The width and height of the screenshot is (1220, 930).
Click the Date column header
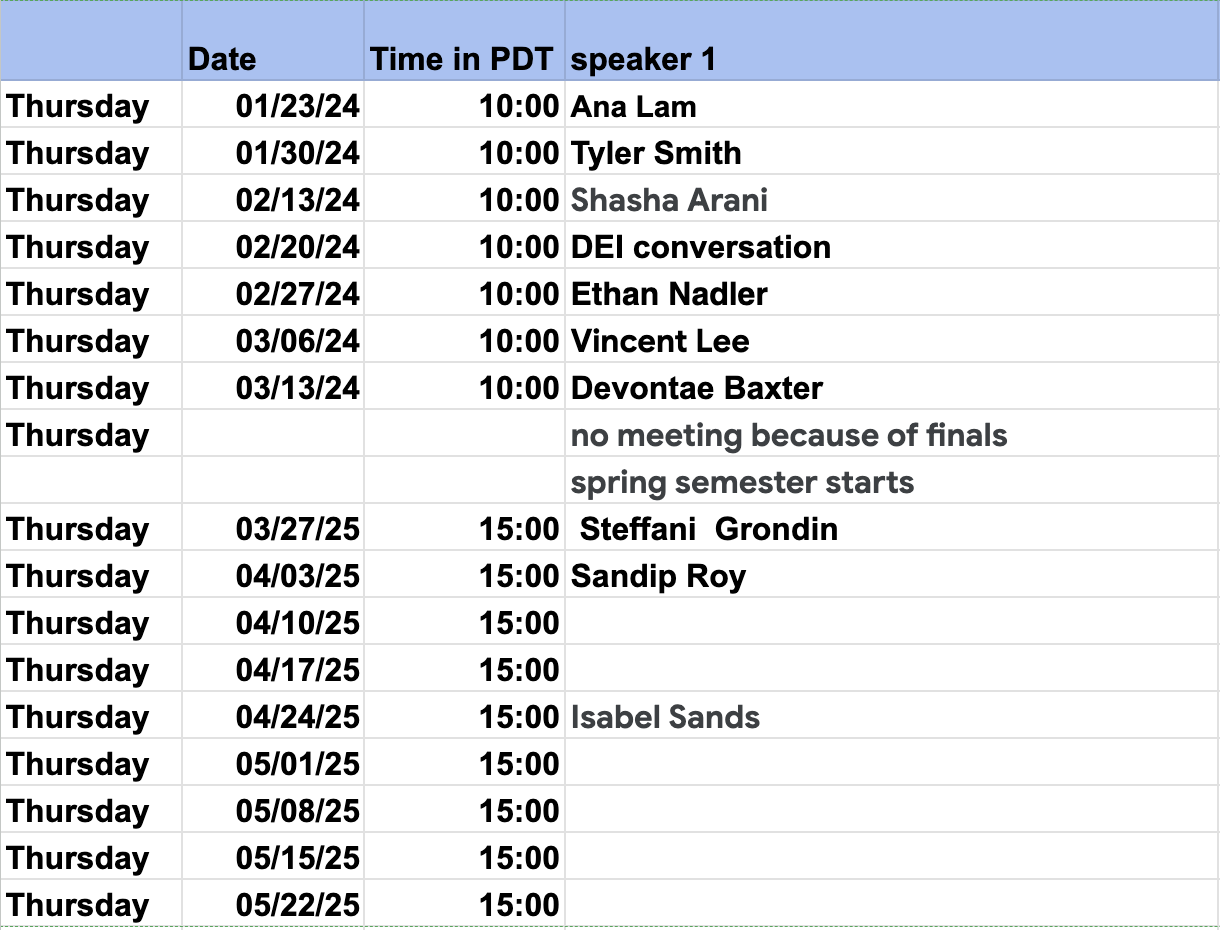(222, 60)
